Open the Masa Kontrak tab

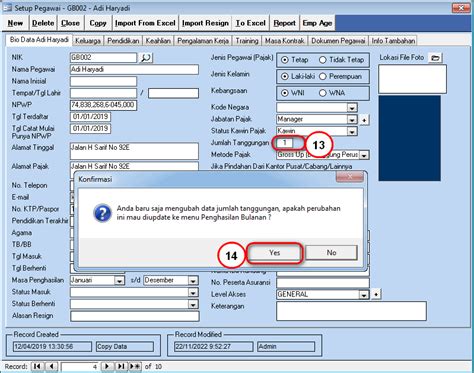pos(284,41)
